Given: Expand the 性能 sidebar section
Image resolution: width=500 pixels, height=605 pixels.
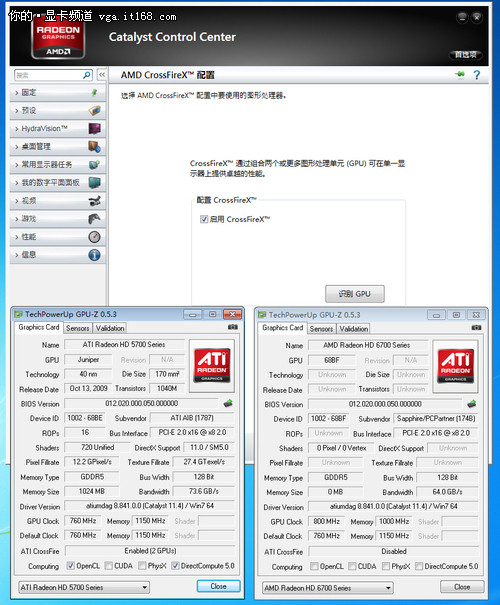Looking at the screenshot, I should tap(58, 237).
